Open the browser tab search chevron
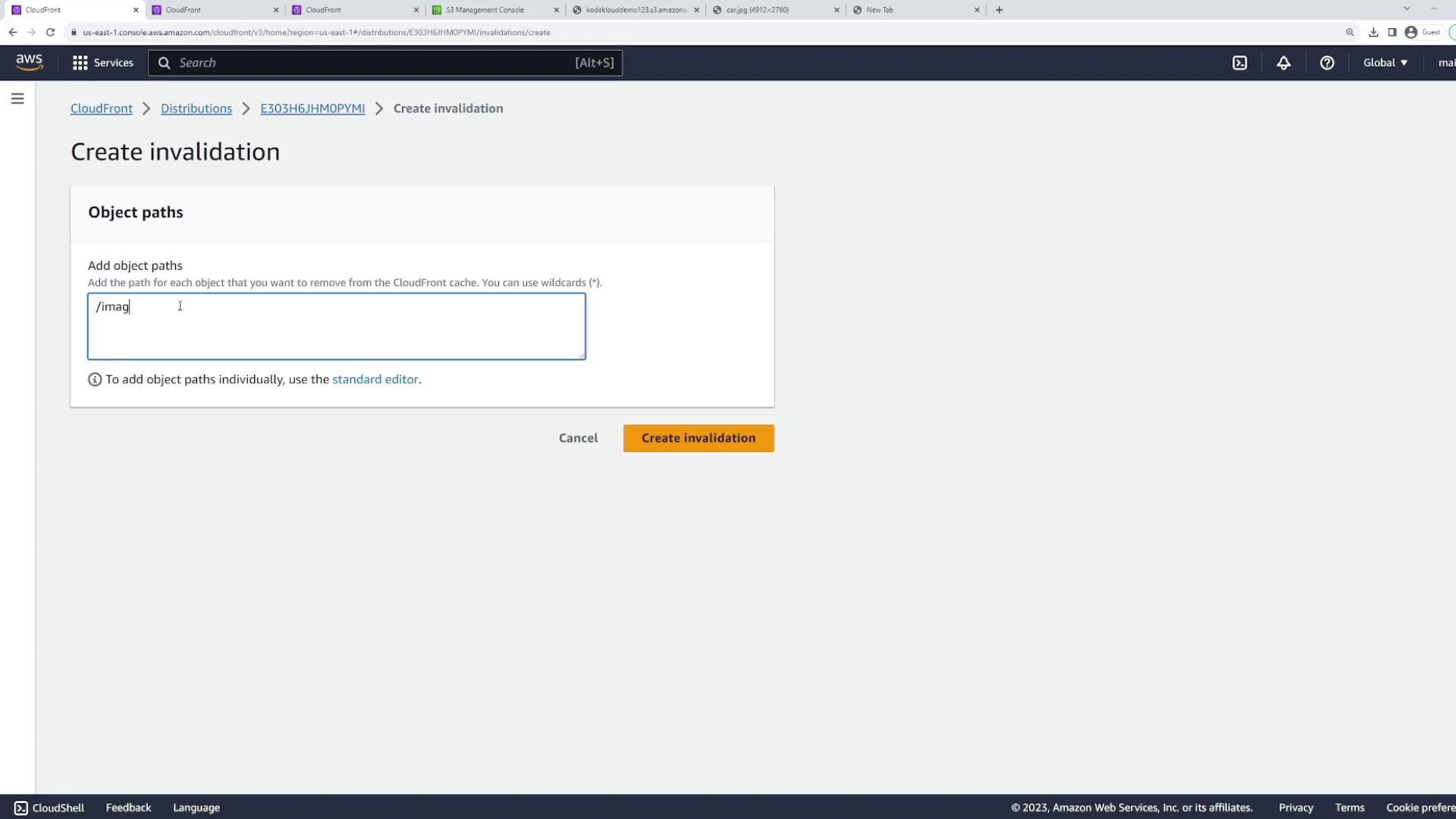 click(x=1407, y=9)
